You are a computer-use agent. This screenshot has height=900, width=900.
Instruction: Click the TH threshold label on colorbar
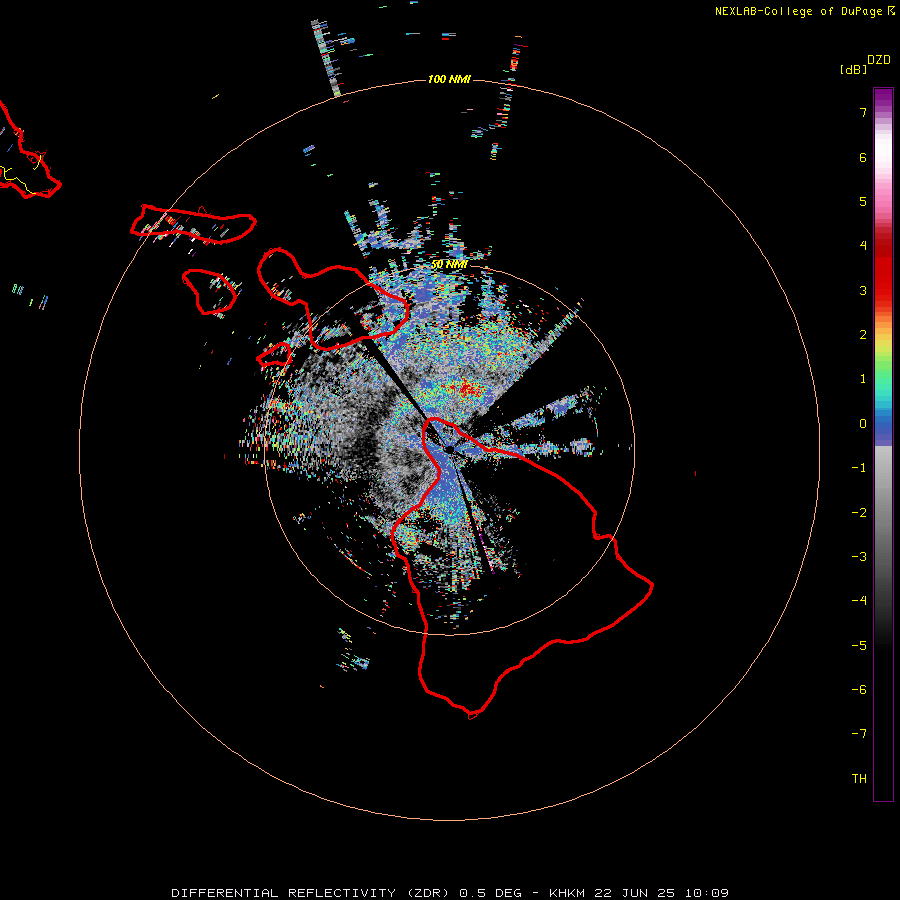tap(859, 779)
